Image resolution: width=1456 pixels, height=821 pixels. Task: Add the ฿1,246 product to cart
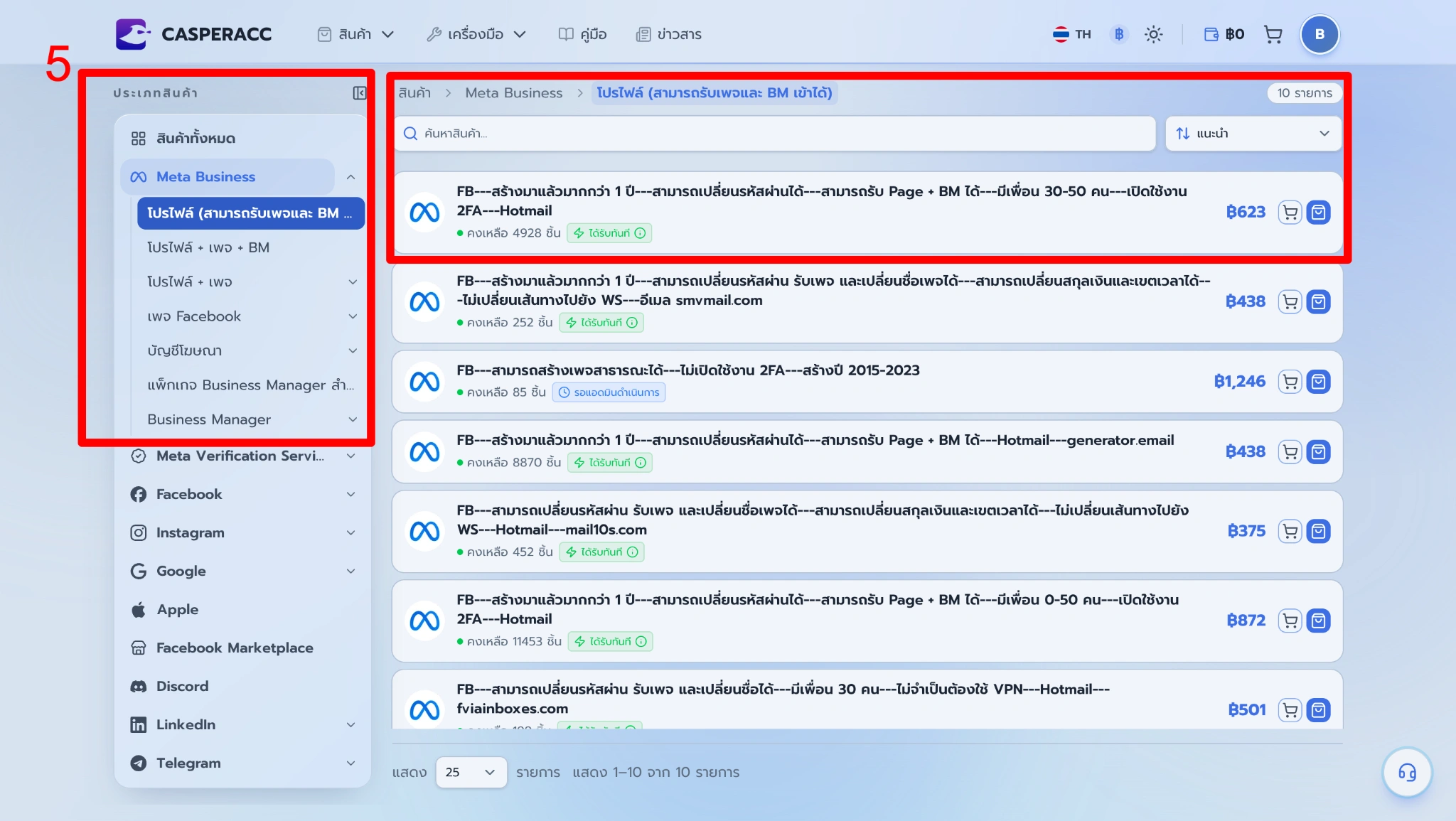click(1290, 382)
